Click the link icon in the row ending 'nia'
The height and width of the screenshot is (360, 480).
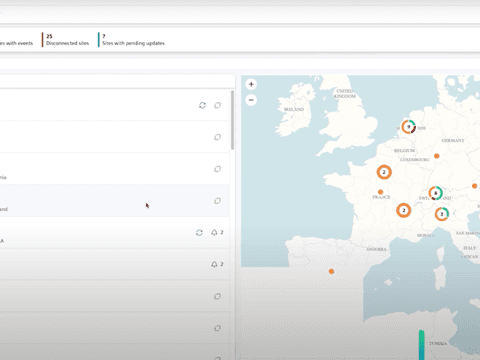click(217, 169)
